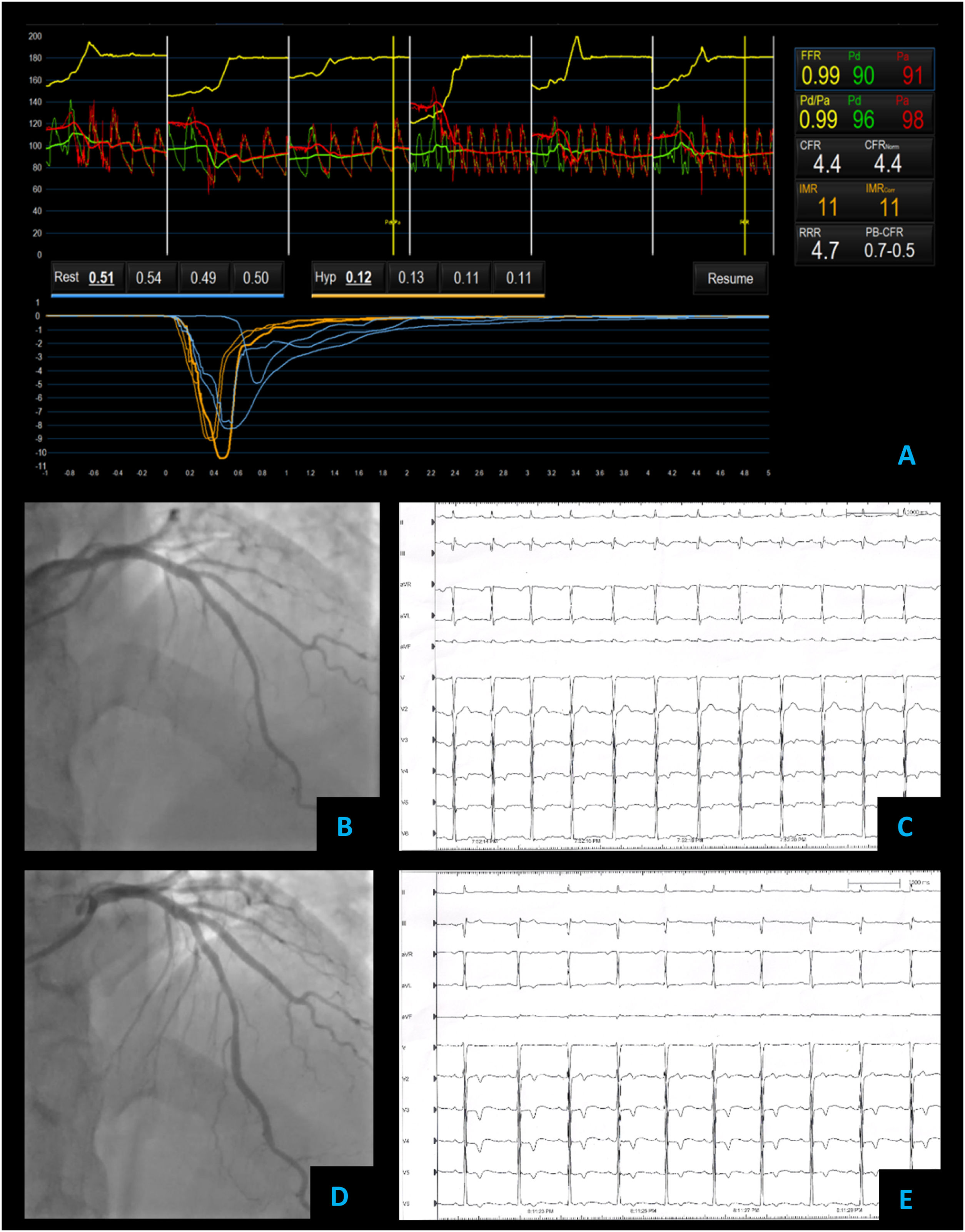The height and width of the screenshot is (1232, 965).
Task: Open the CFR 4.4 results panel
Action: (x=864, y=158)
